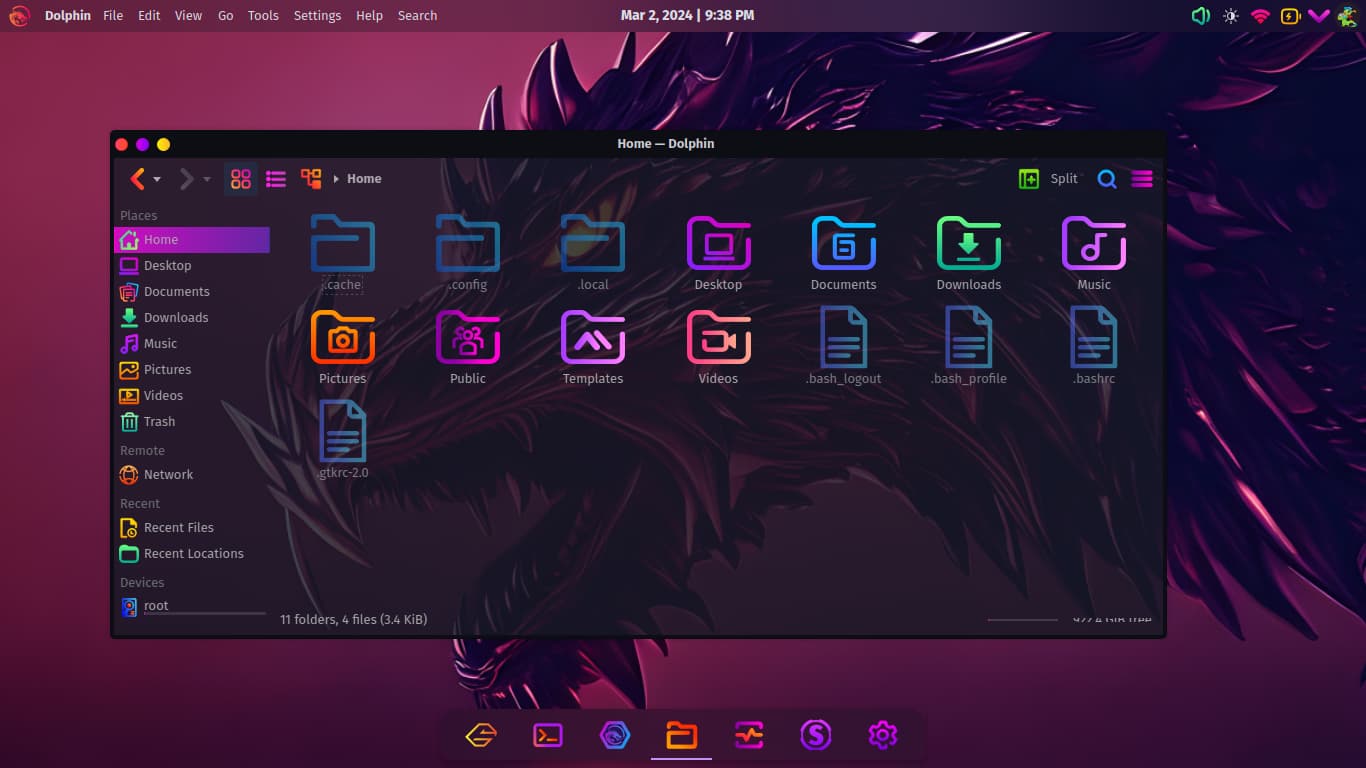The image size is (1366, 768).
Task: Select the .bashrc file icon
Action: tap(1094, 337)
